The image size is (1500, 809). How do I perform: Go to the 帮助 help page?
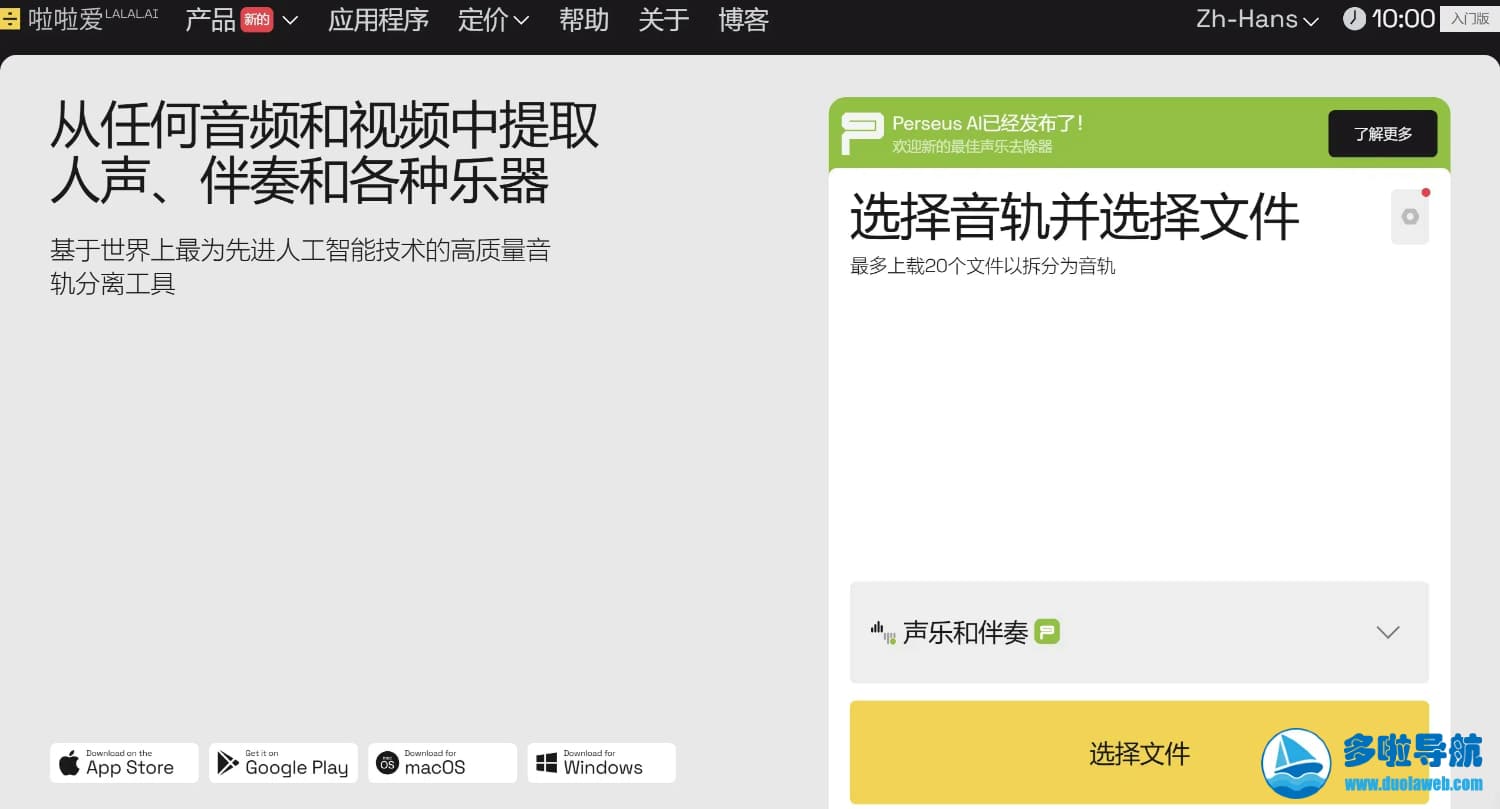584,19
